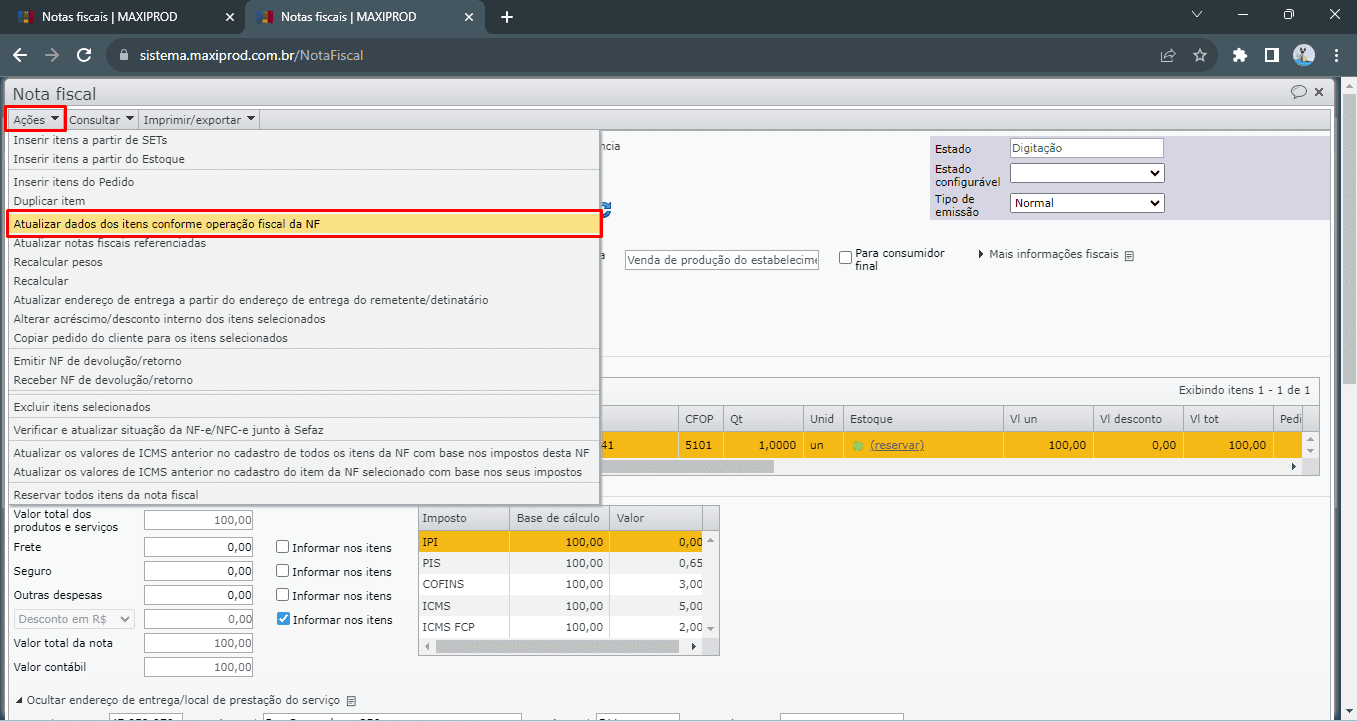Bookmark this page using the star icon

point(1200,55)
